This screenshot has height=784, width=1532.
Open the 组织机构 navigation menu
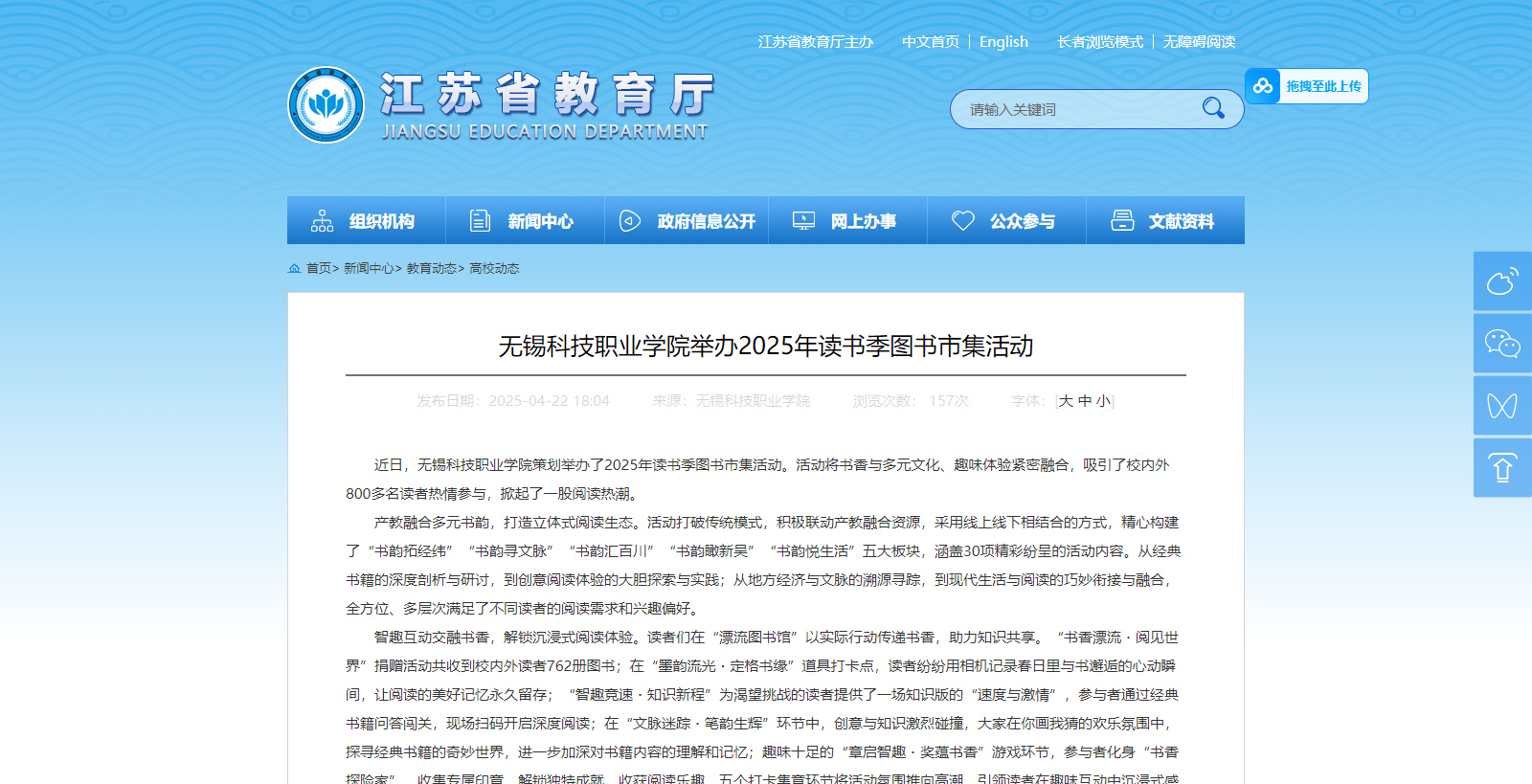pyautogui.click(x=366, y=221)
